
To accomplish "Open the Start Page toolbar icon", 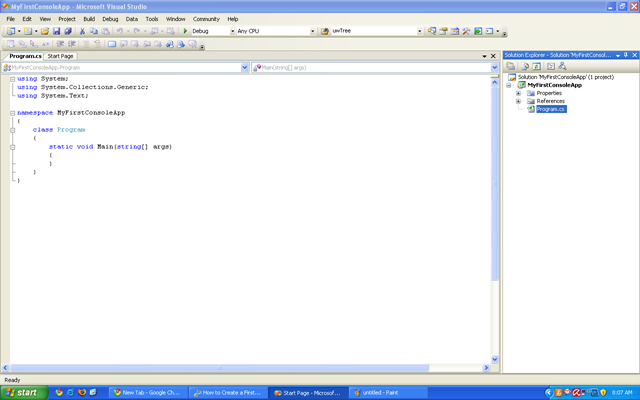I will coord(478,31).
